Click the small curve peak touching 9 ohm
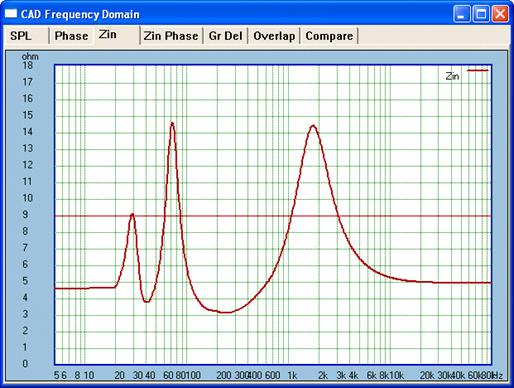Screen dimensions: 514x388 tap(133, 214)
